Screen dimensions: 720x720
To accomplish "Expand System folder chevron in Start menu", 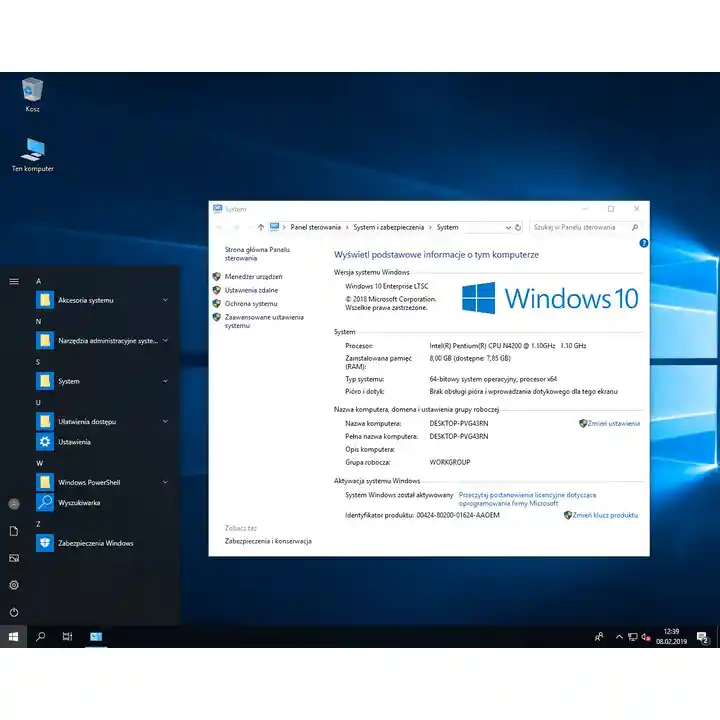I will pyautogui.click(x=165, y=381).
